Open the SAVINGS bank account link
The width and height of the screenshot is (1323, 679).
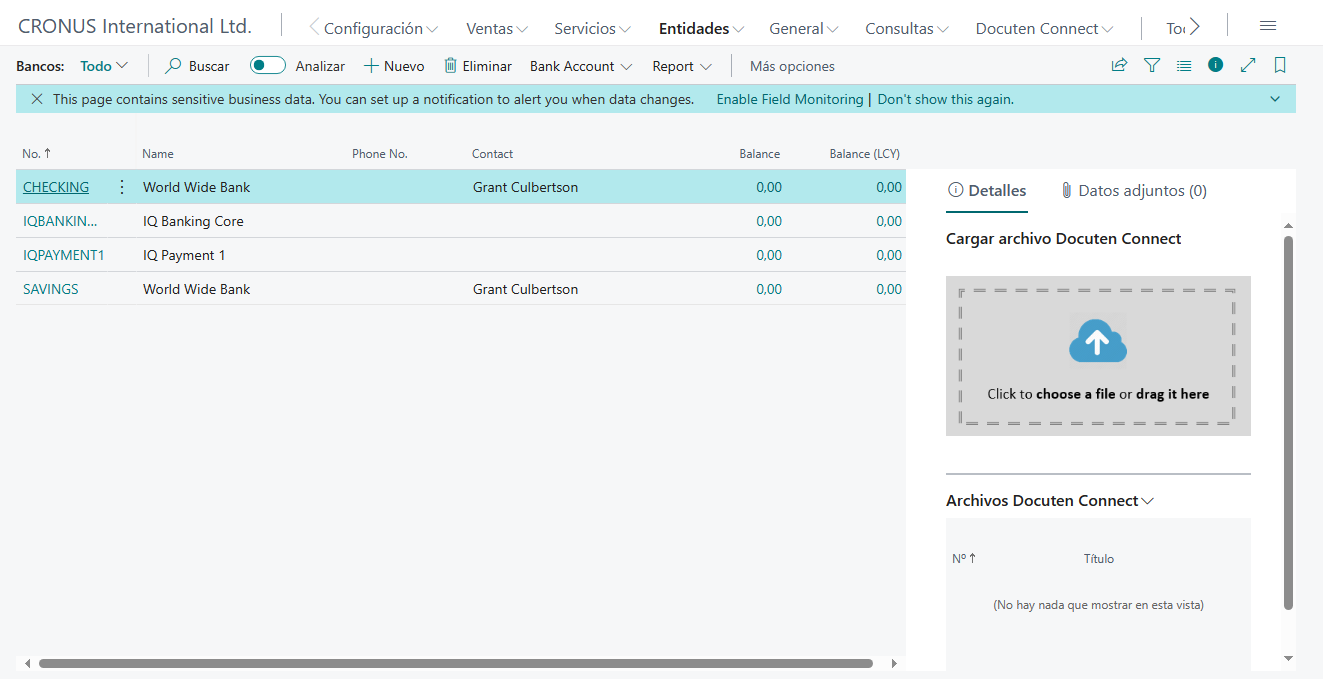[x=51, y=289]
